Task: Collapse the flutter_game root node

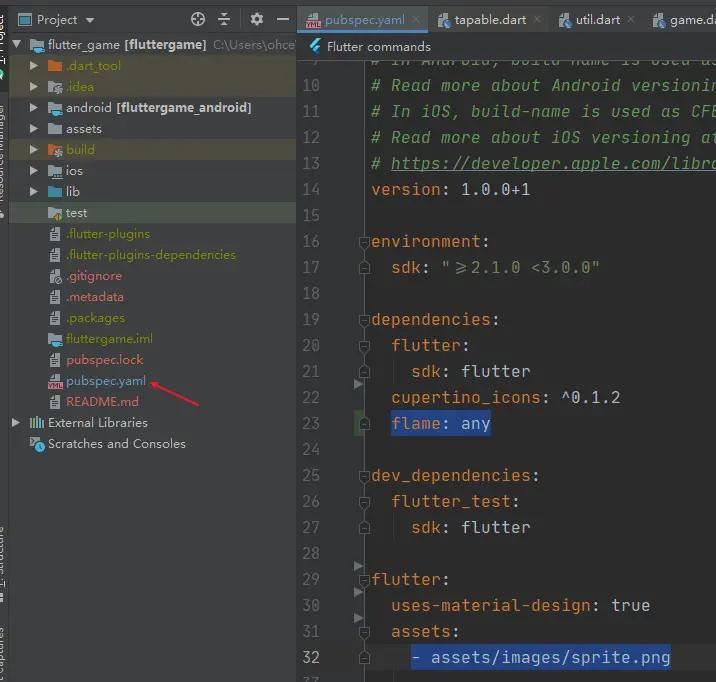Action: point(16,45)
